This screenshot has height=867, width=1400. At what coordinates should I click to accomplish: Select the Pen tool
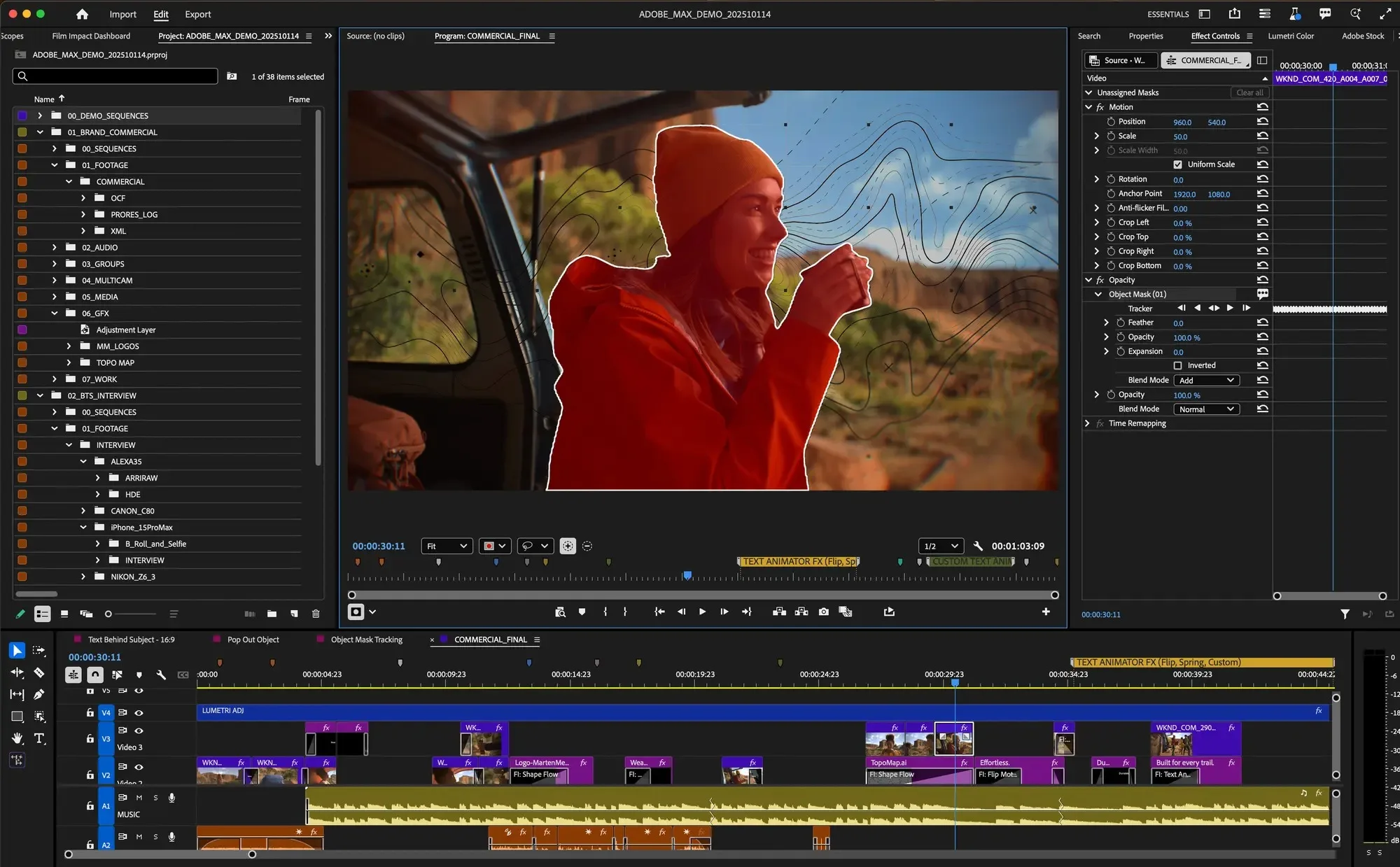coord(39,694)
